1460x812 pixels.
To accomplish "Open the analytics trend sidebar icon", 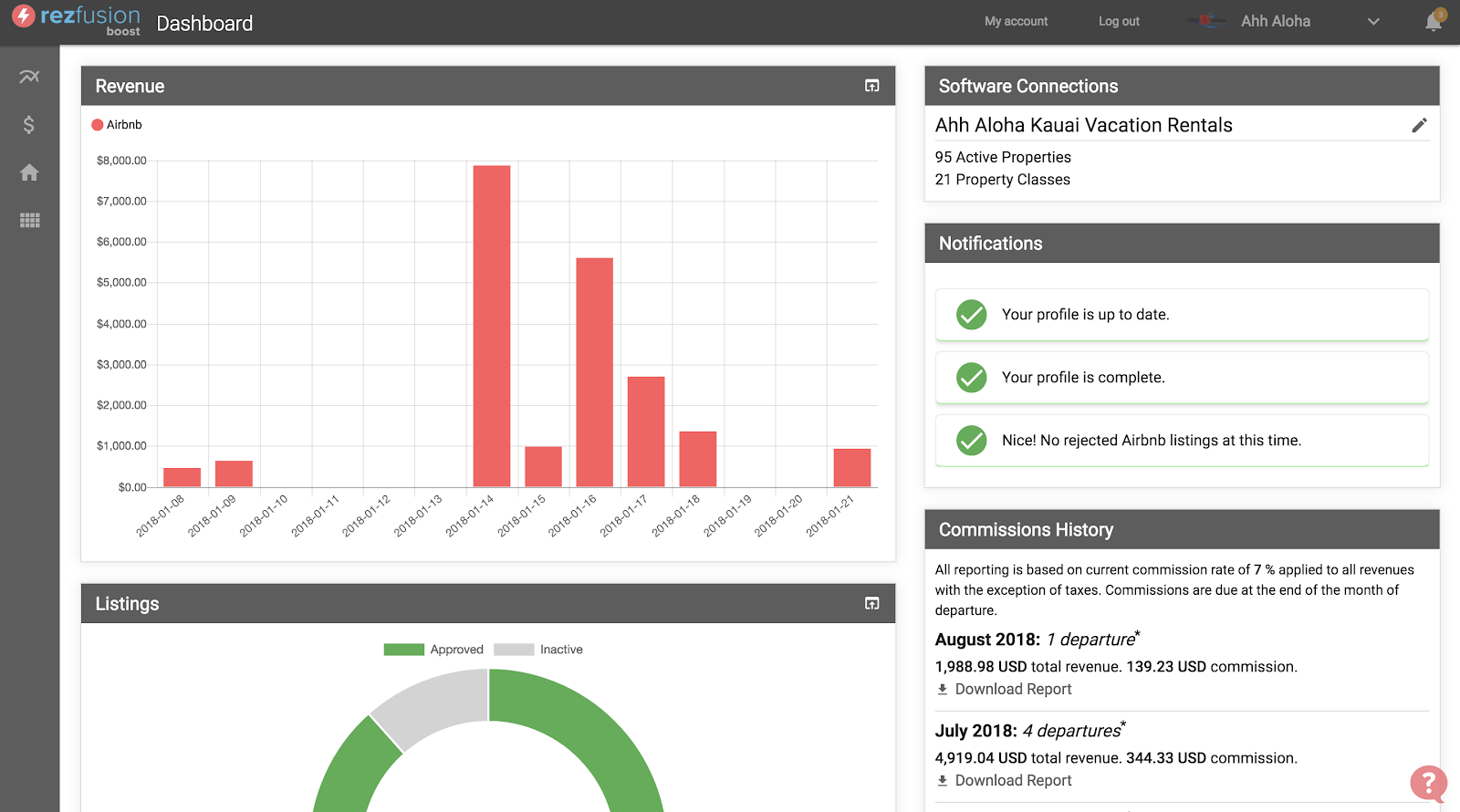I will click(29, 77).
